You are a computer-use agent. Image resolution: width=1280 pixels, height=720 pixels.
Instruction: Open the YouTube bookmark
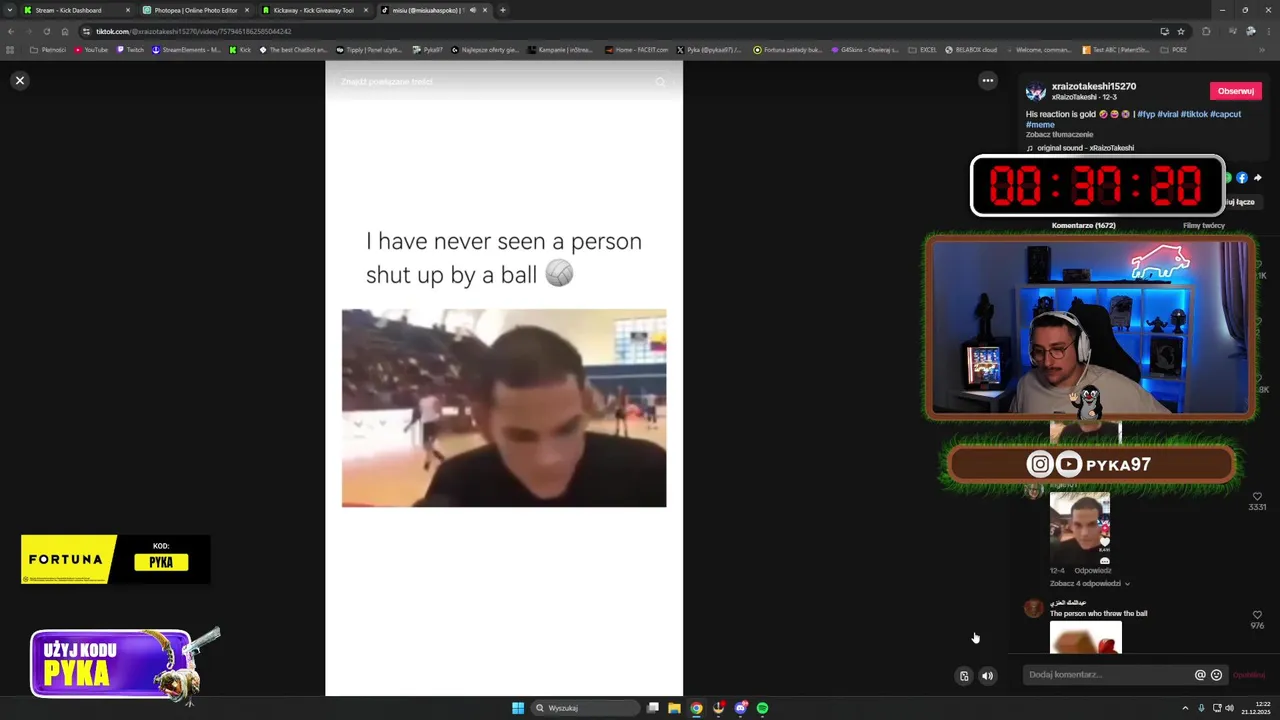click(x=91, y=49)
